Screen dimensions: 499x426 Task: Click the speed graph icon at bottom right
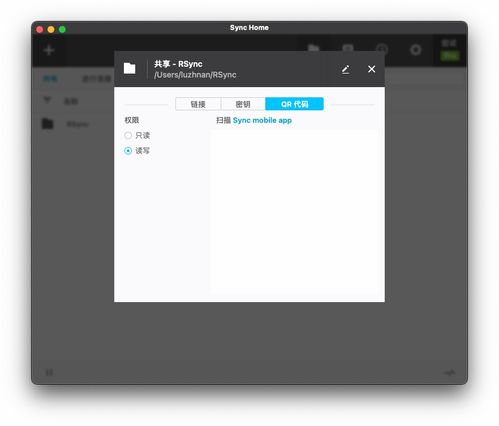click(x=450, y=372)
